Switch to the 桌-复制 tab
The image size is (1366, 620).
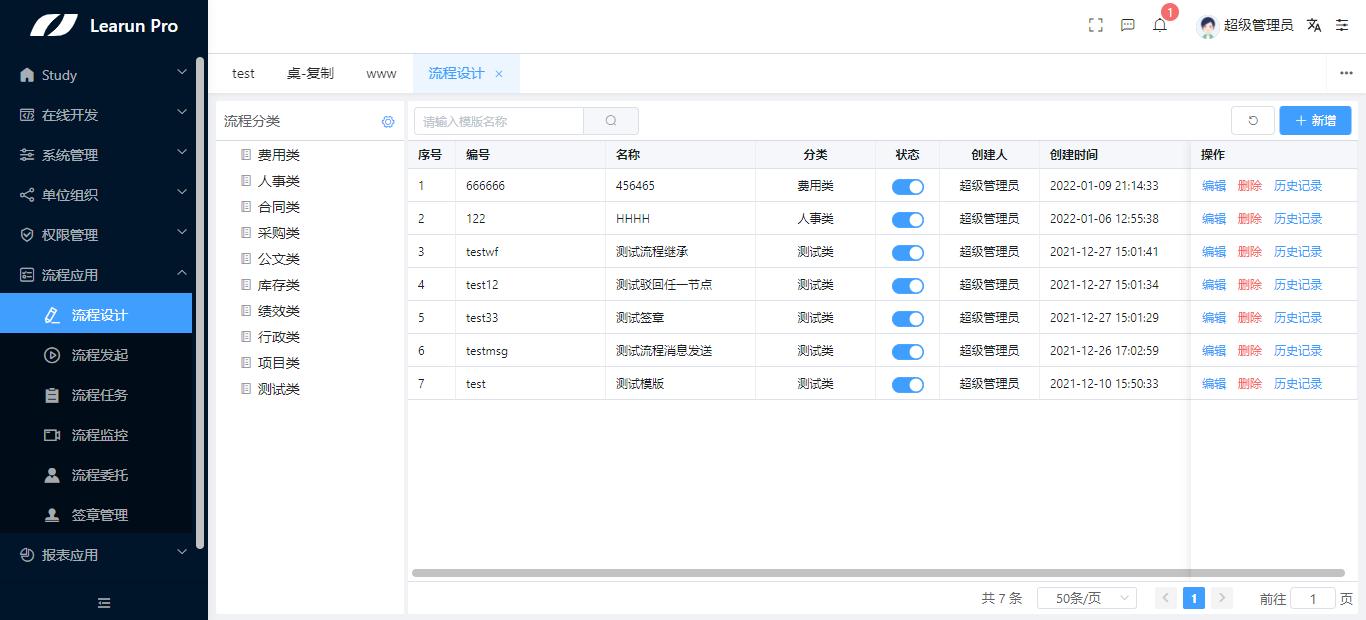coord(310,73)
